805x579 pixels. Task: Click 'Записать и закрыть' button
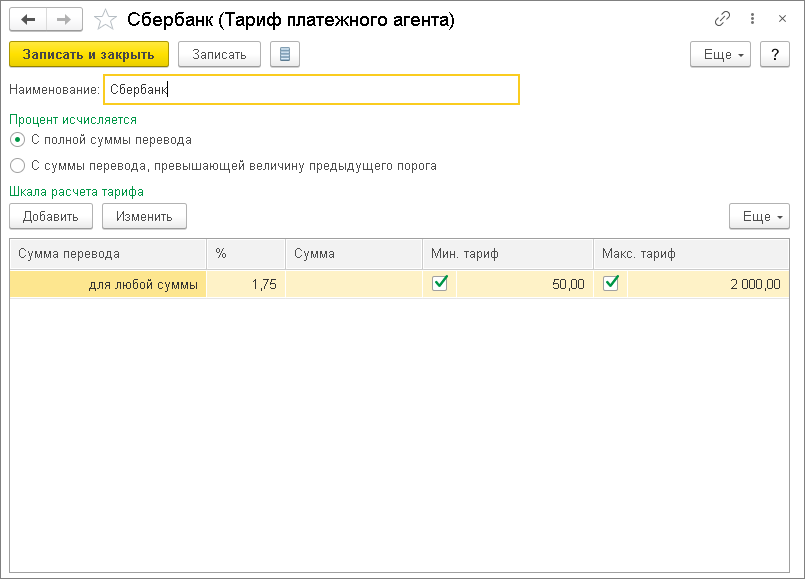pos(89,54)
